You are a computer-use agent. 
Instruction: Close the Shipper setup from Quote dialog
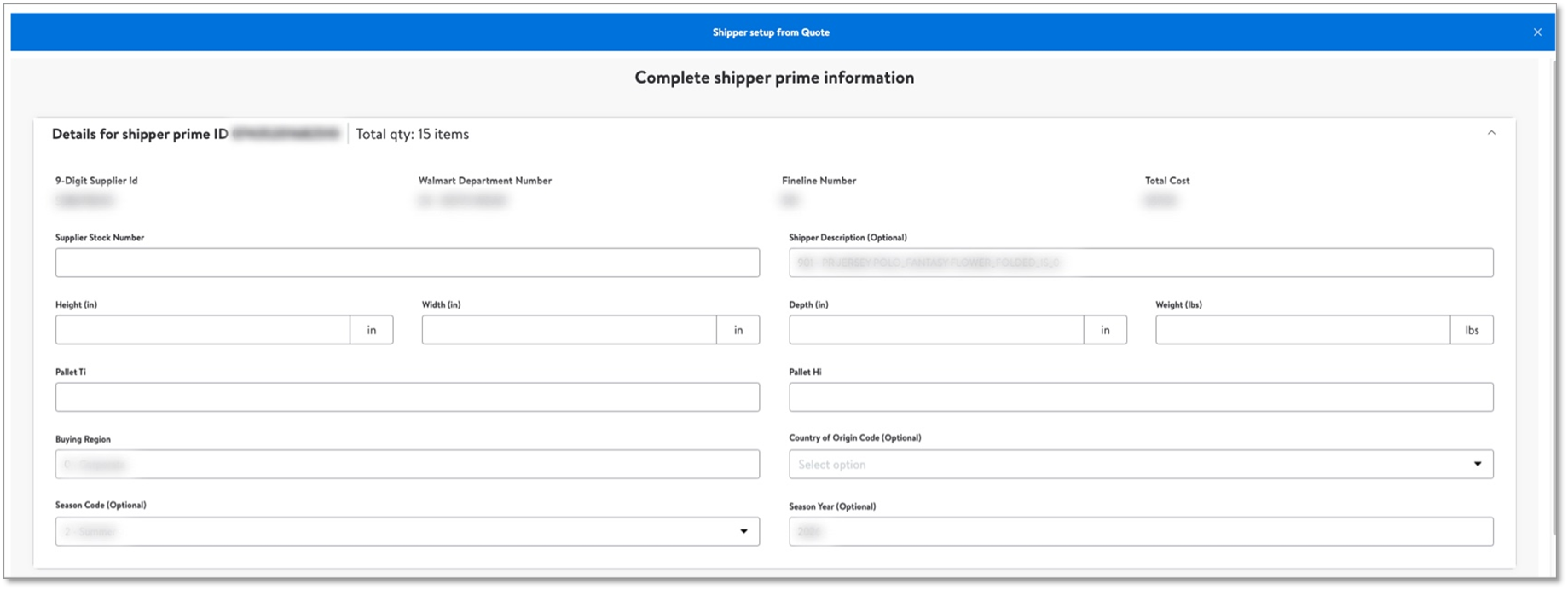click(x=1537, y=32)
